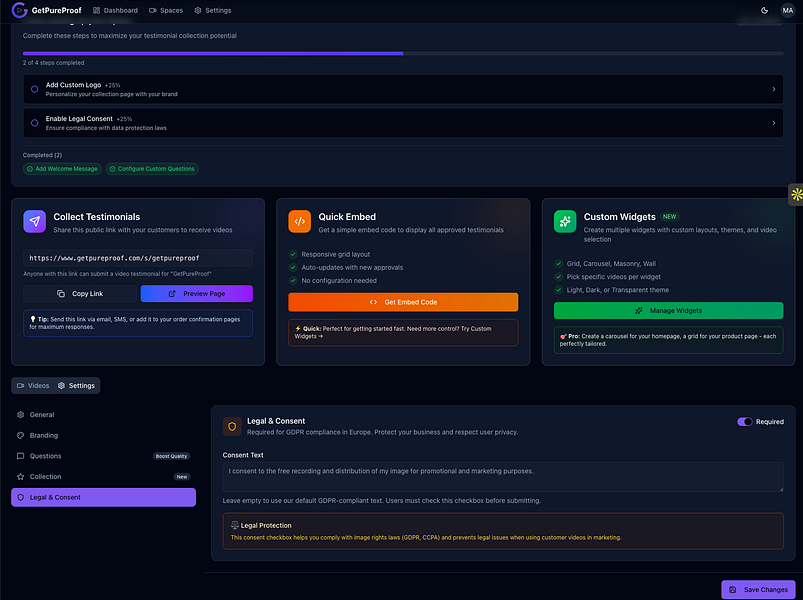Click the green Custom Widgets sparkle icon
The width and height of the screenshot is (803, 600).
565,221
